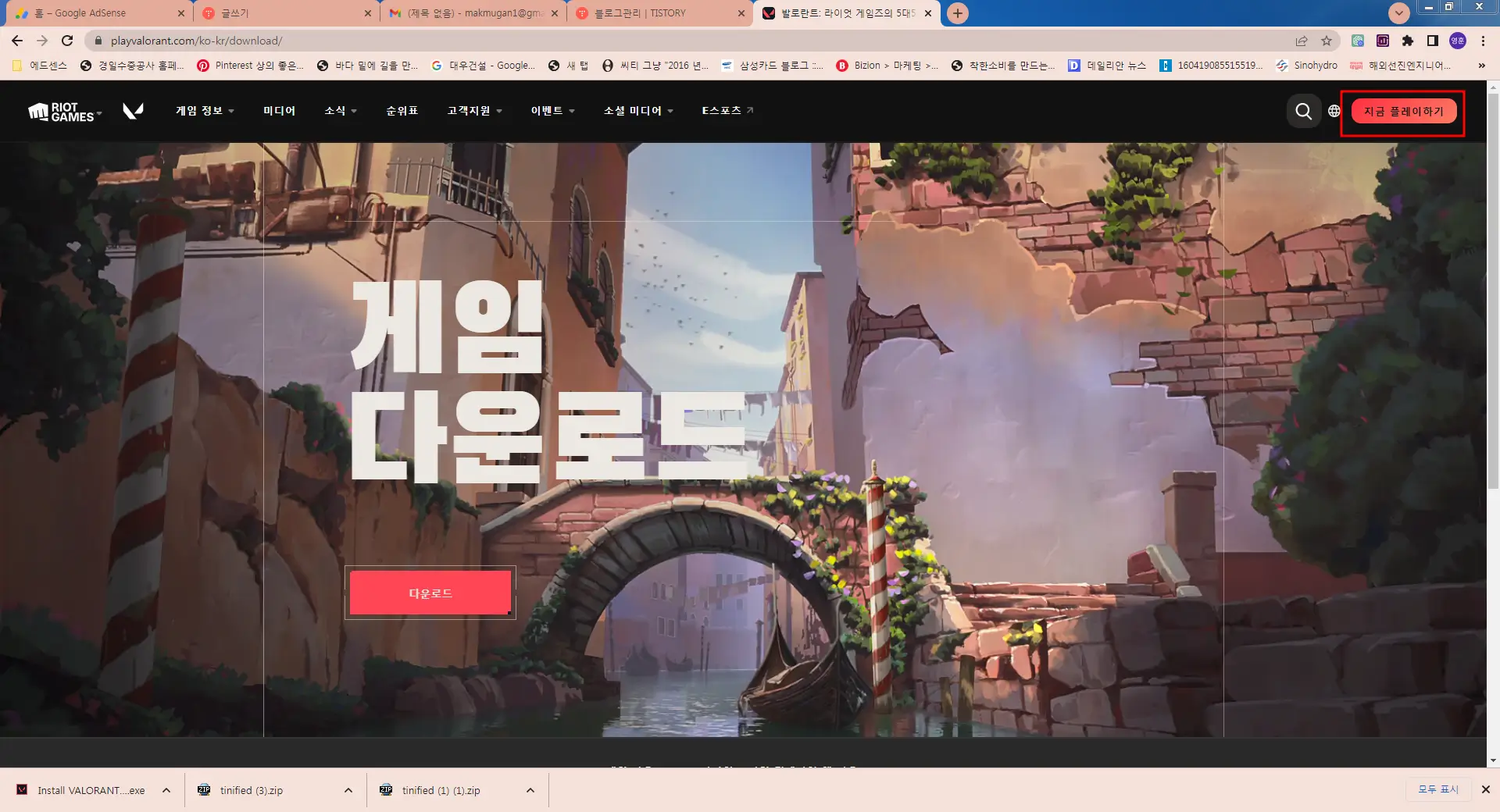The image size is (1500, 812).
Task: Click the Riot Games logo
Action: tap(61, 110)
